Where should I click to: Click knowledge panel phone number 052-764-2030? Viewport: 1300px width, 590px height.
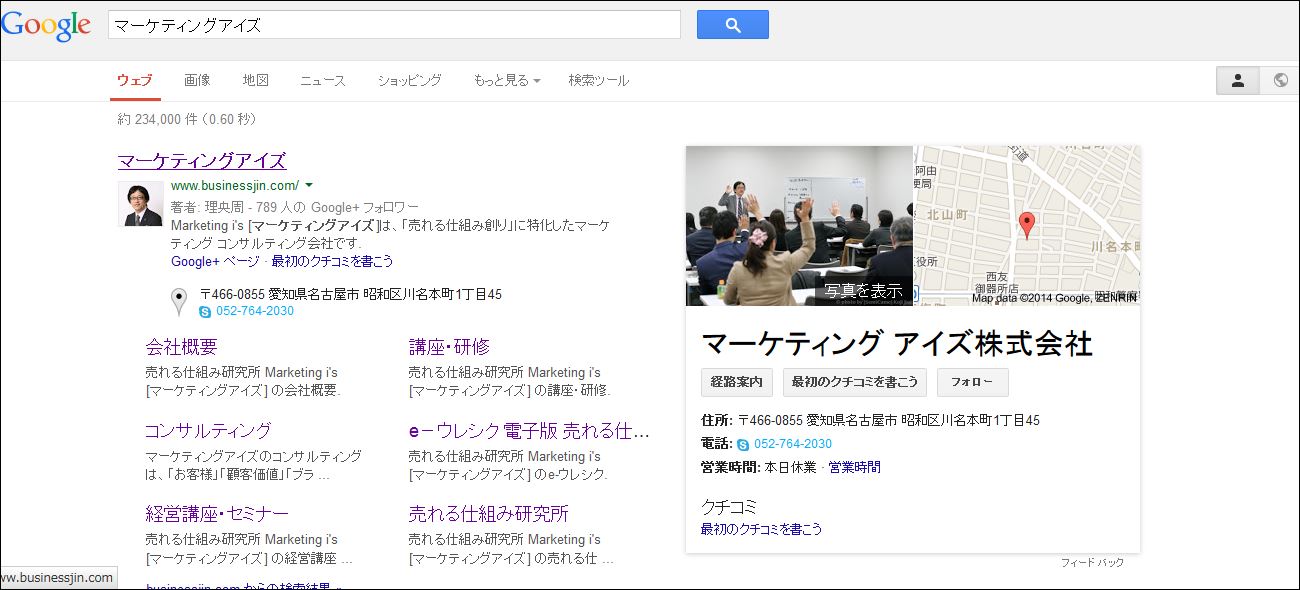coord(793,444)
